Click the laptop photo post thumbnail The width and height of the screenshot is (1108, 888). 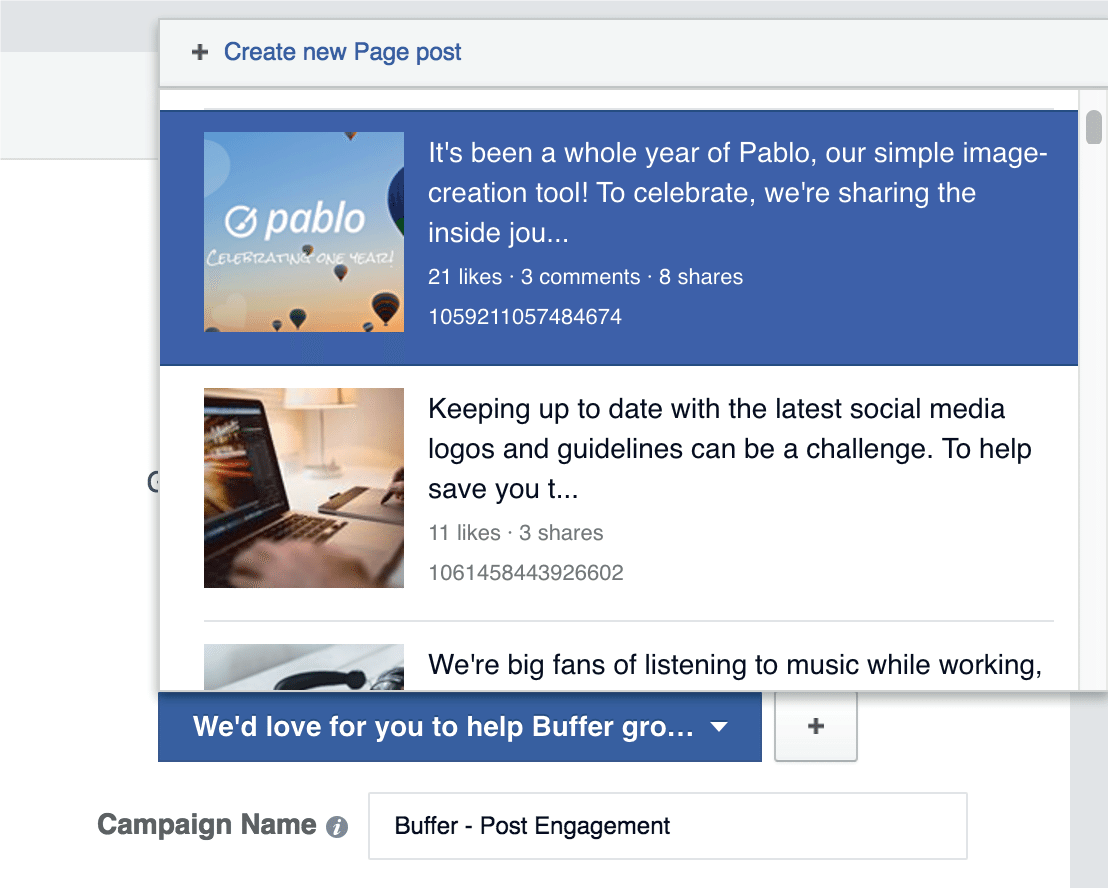304,488
